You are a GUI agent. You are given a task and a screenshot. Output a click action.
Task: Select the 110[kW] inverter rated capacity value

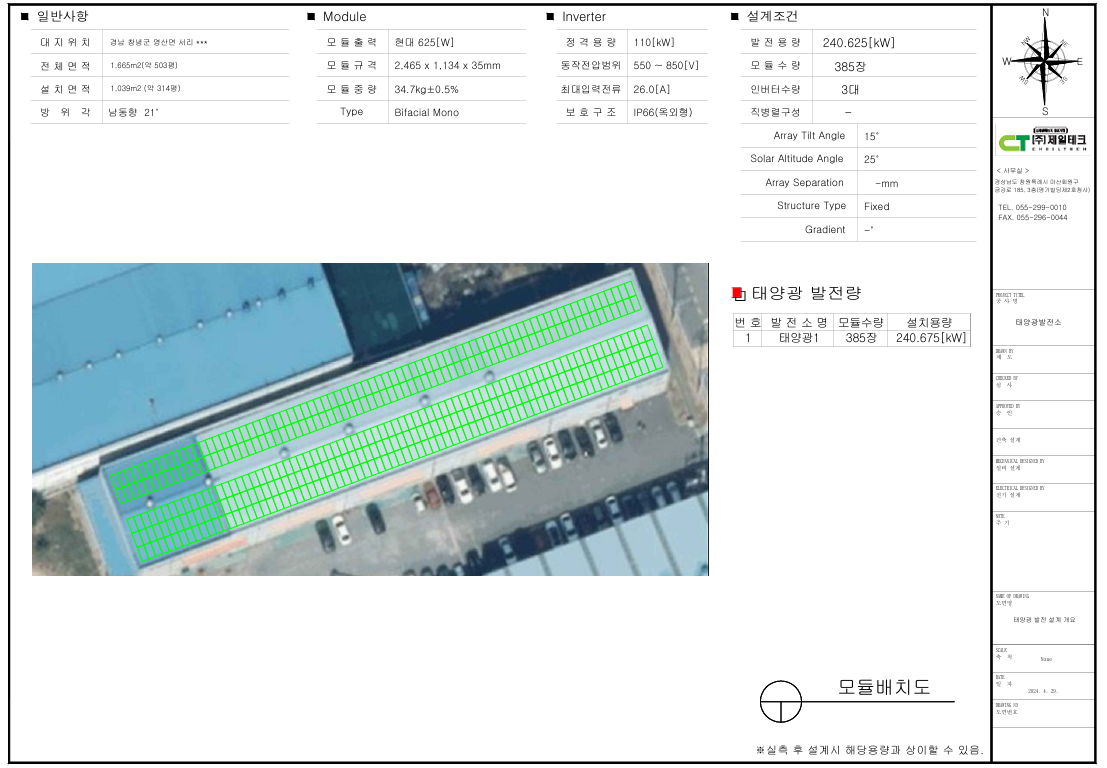[x=656, y=43]
